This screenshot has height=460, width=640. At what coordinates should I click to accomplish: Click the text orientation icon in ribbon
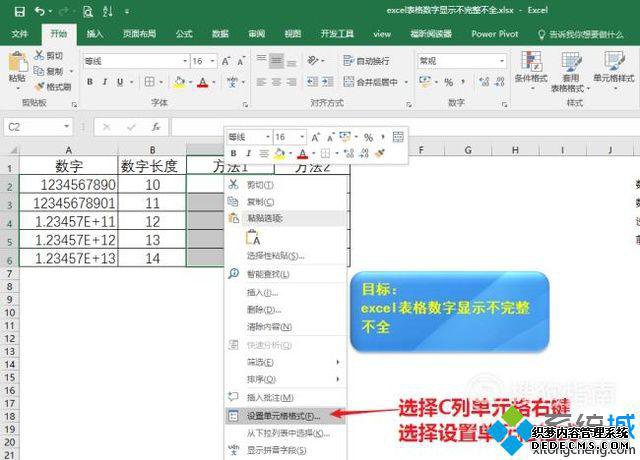tap(313, 61)
